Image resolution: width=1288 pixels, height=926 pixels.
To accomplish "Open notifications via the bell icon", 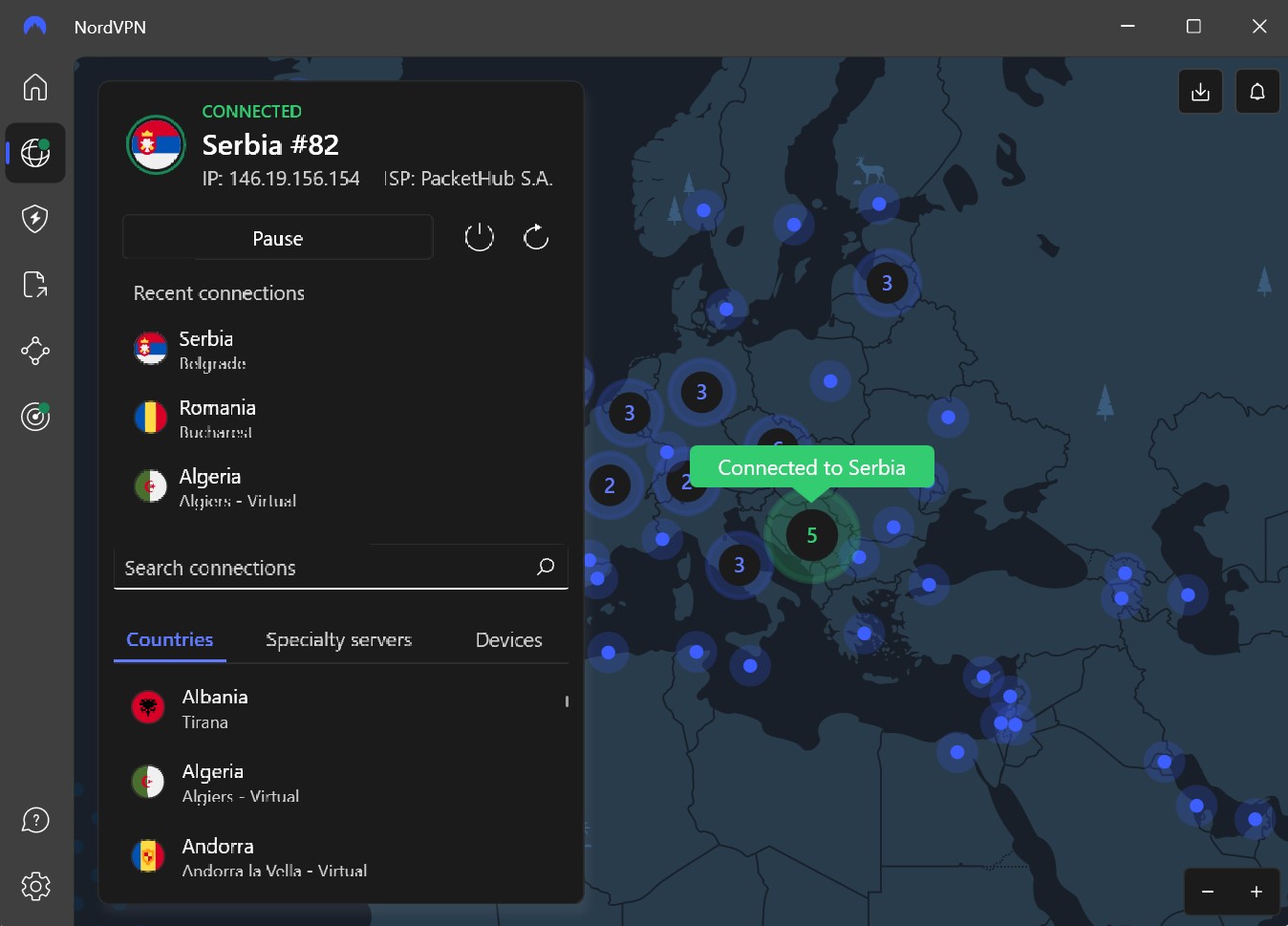I will click(x=1257, y=91).
